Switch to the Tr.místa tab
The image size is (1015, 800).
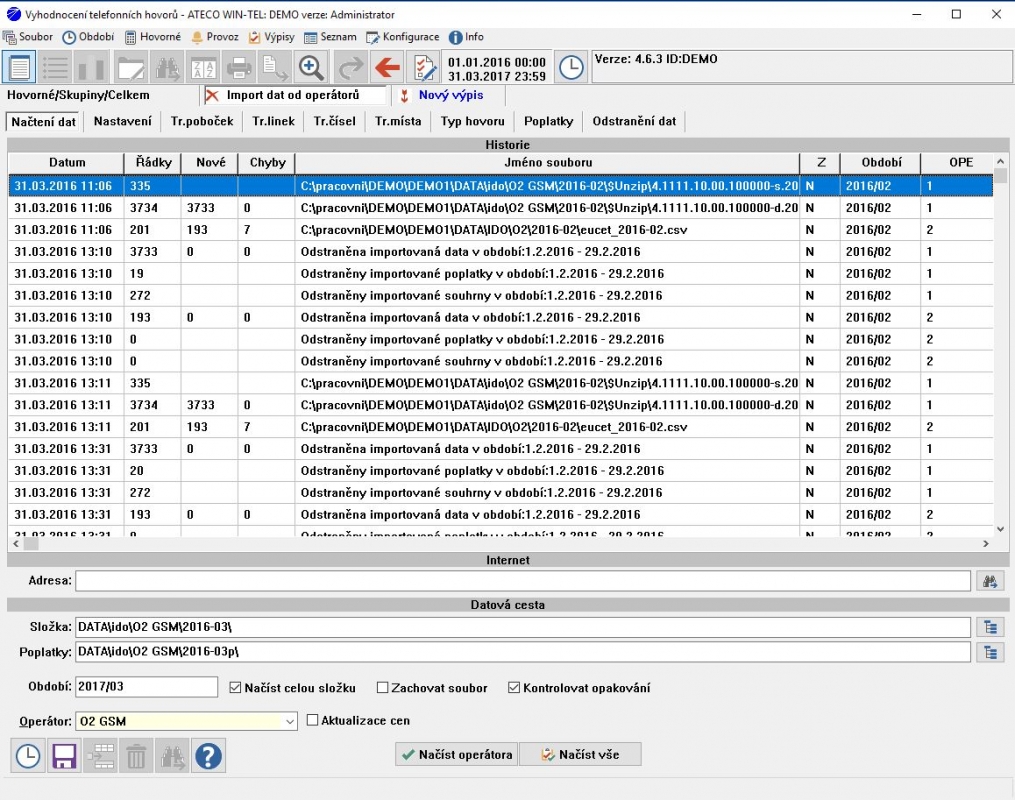click(398, 121)
